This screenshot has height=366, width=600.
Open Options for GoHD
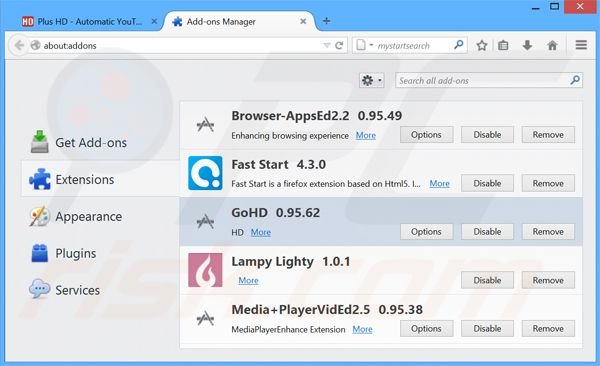pos(426,232)
